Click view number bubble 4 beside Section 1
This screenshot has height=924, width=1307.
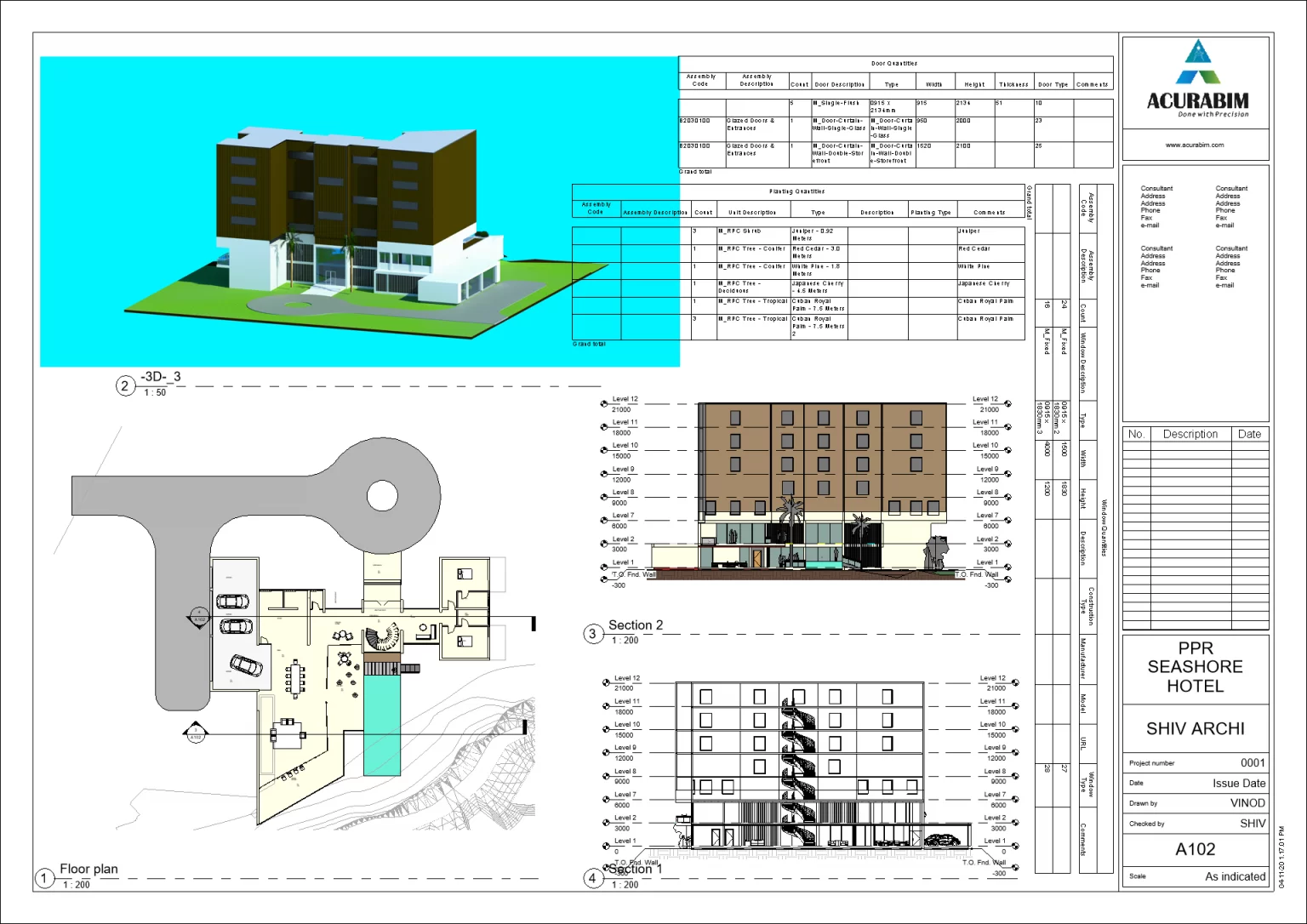point(593,879)
